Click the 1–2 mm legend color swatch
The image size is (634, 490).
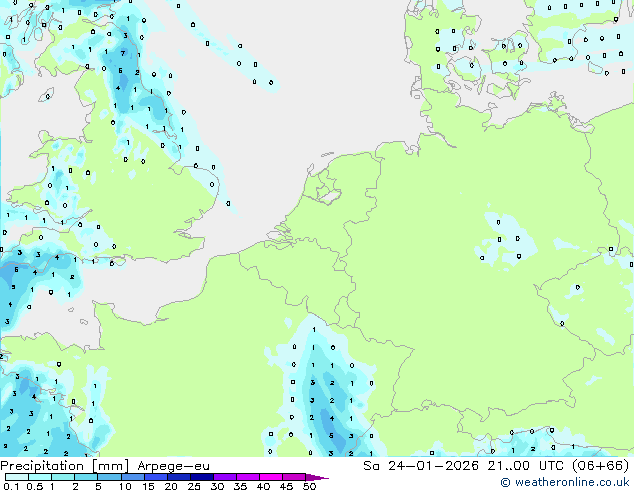click(63, 477)
